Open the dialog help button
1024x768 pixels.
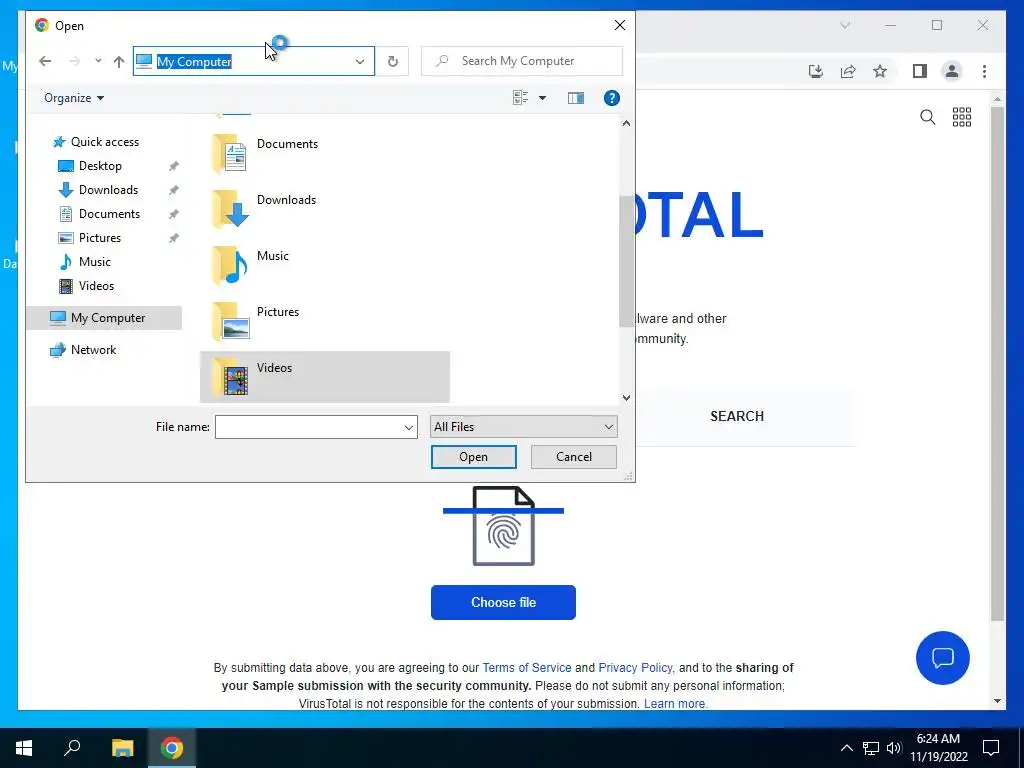(611, 98)
